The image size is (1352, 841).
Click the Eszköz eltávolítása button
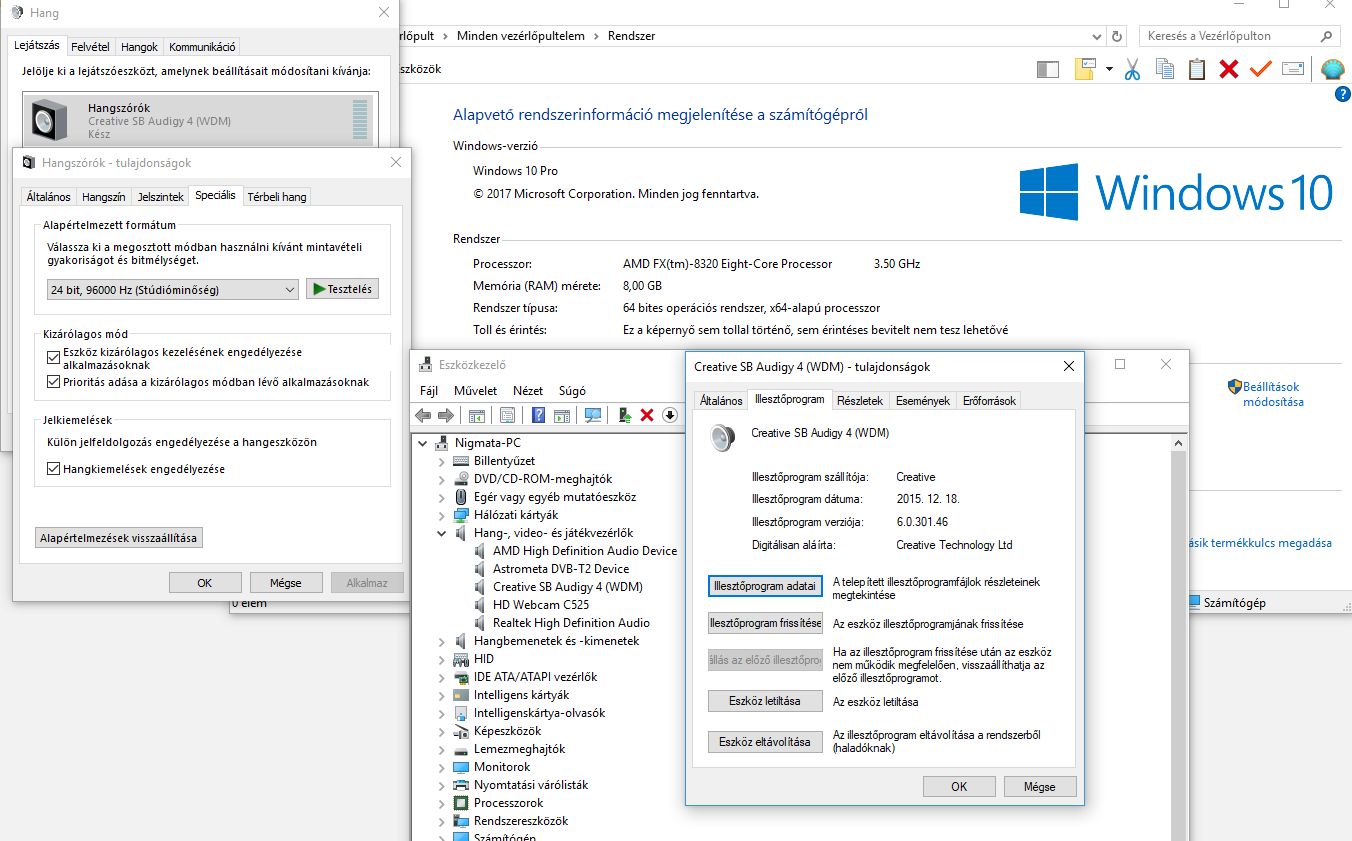765,742
